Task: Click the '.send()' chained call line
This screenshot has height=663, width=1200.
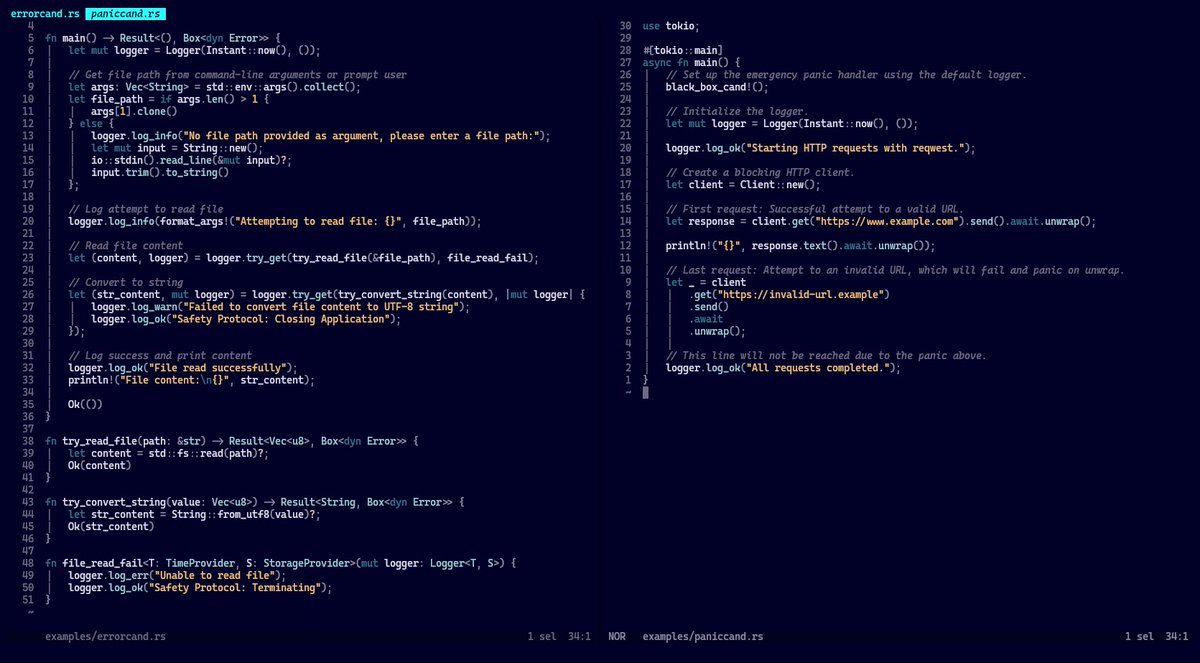Action: click(709, 307)
